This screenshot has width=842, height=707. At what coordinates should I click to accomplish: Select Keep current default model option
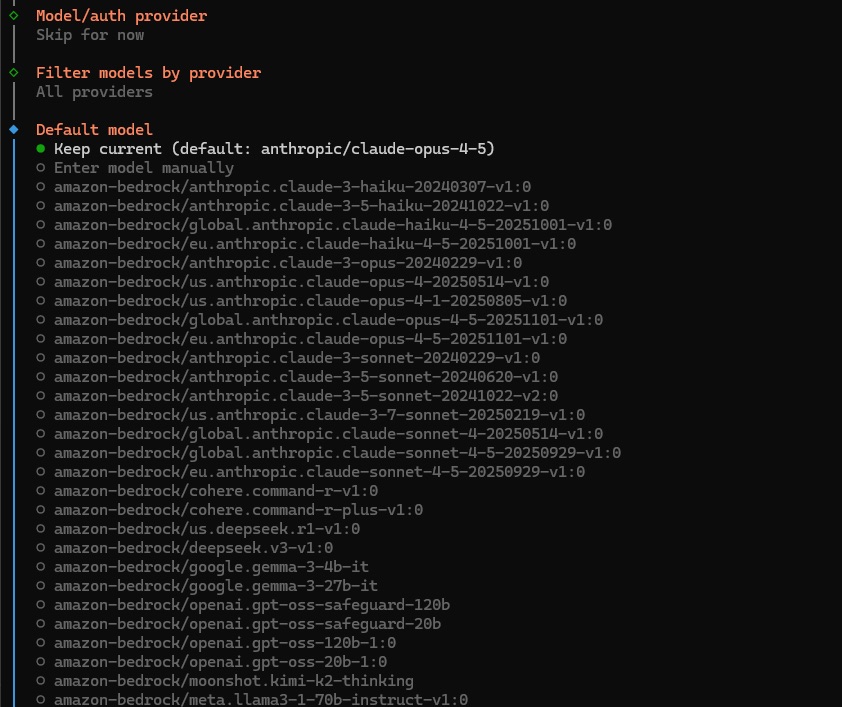coord(274,149)
